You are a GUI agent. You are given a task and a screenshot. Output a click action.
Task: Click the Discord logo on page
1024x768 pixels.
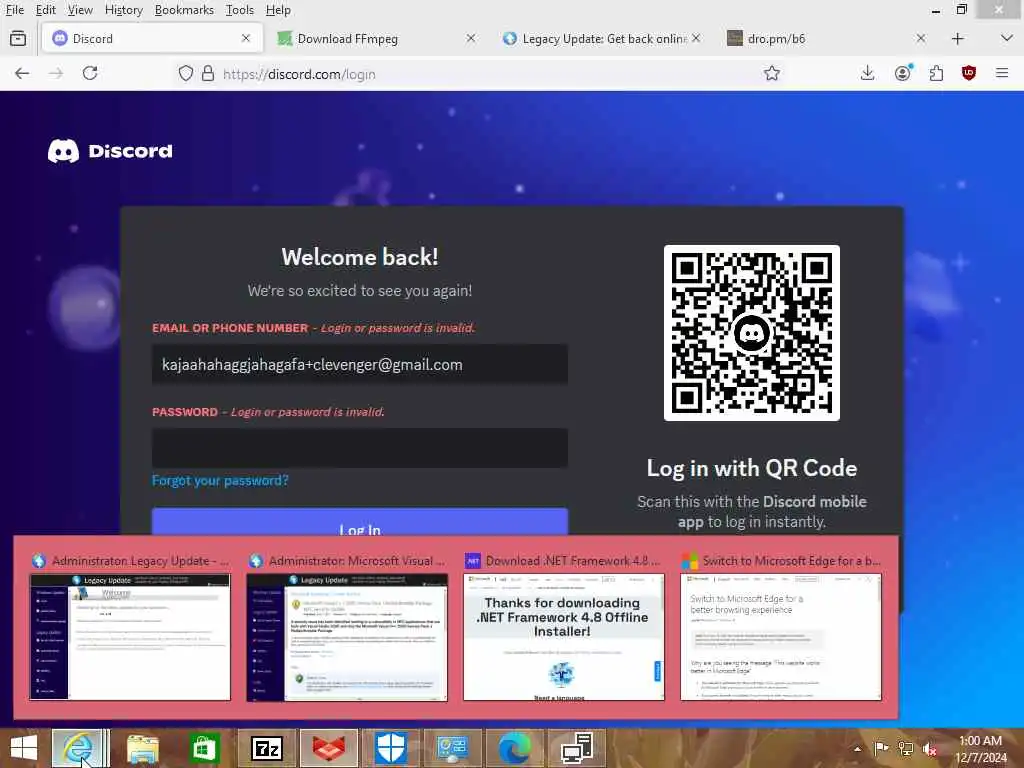pyautogui.click(x=110, y=151)
